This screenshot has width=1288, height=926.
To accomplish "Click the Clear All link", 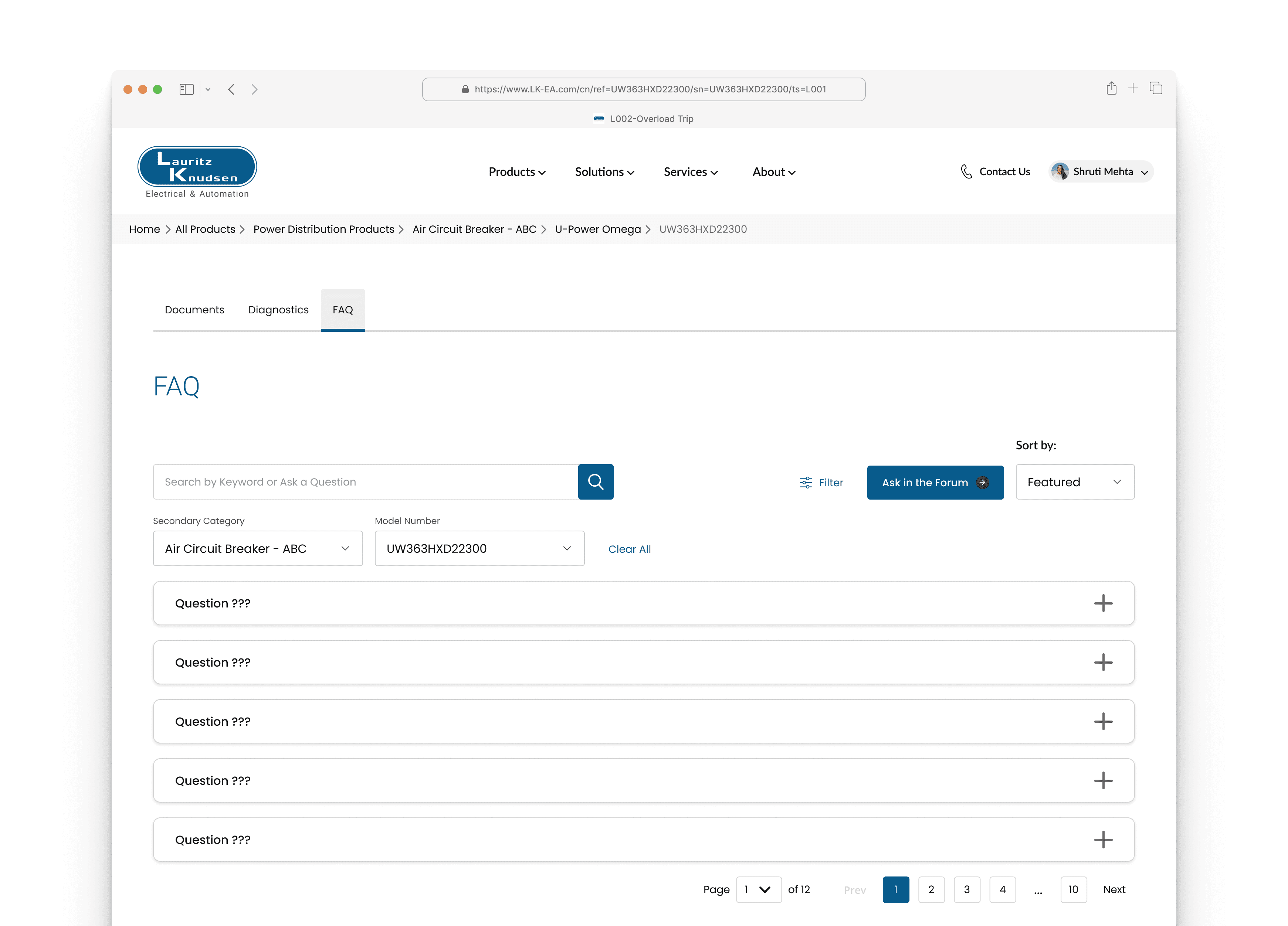I will 629,549.
